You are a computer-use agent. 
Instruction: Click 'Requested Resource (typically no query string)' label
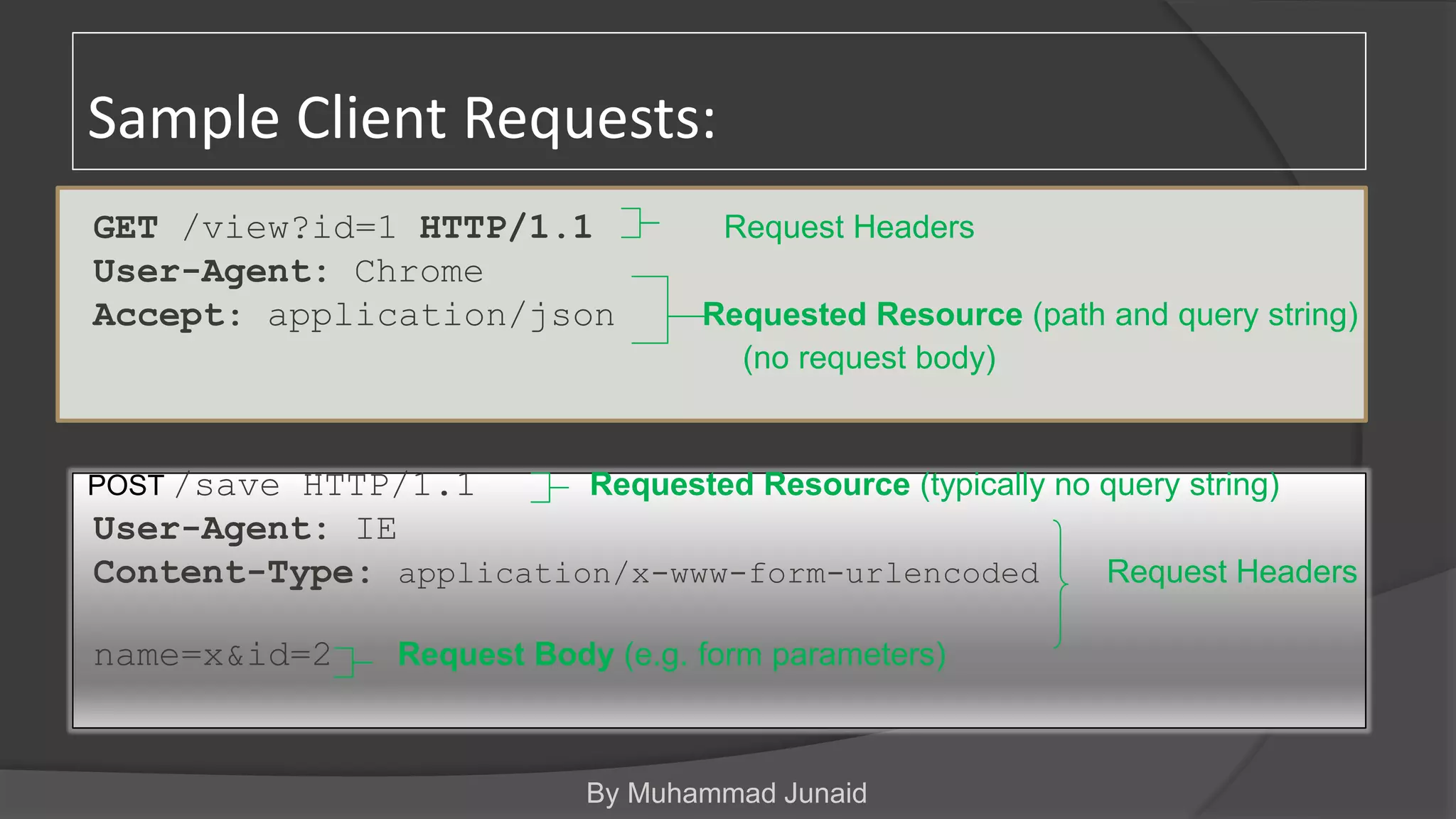tap(935, 485)
